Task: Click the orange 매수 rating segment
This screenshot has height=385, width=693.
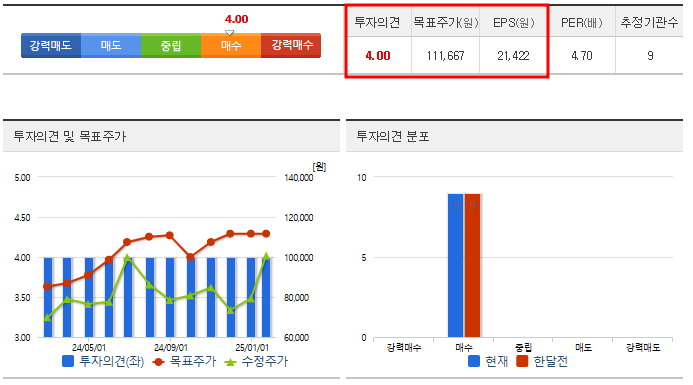Action: coord(231,46)
